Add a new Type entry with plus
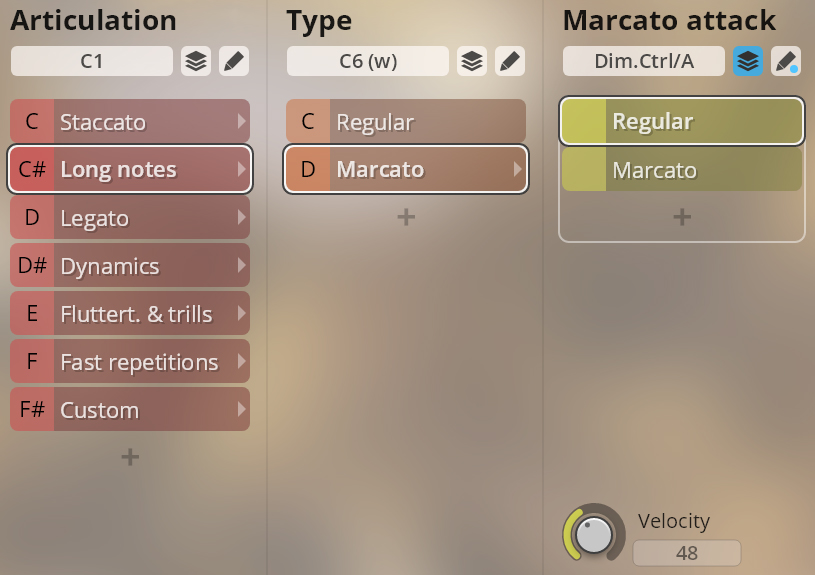Image resolution: width=815 pixels, height=575 pixels. [x=406, y=216]
